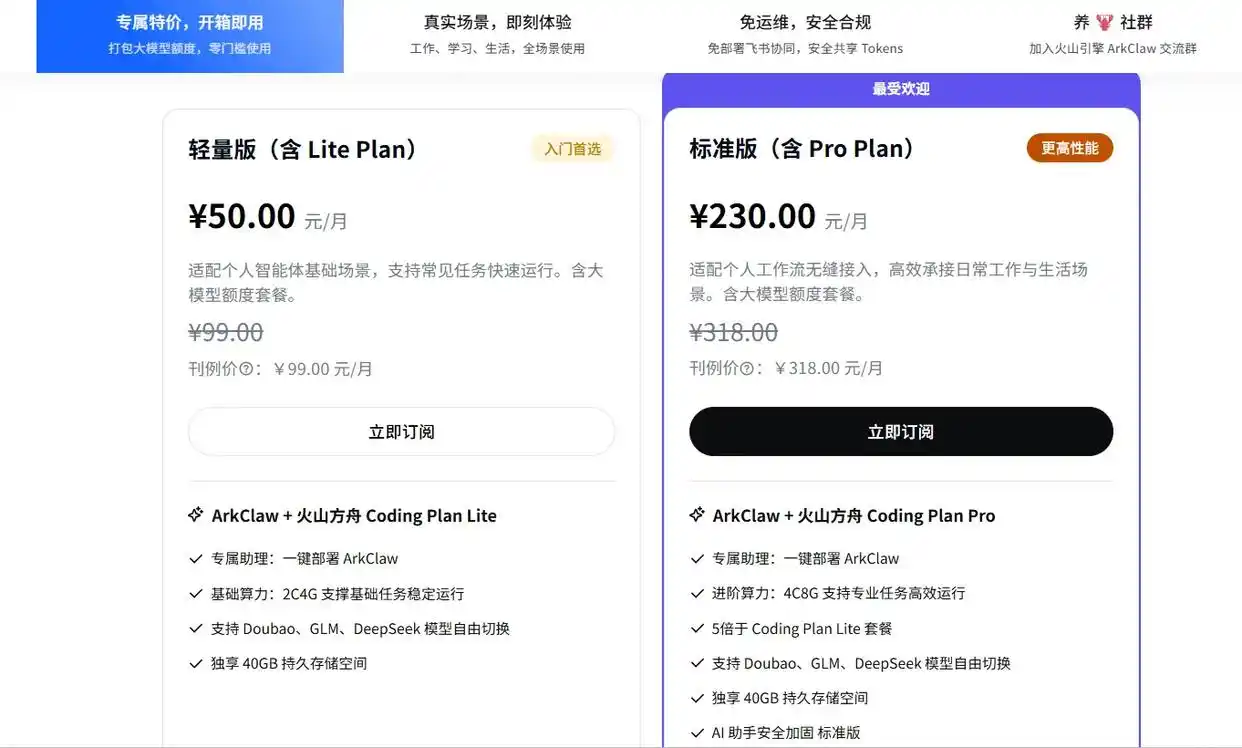
Task: Select the 免运维，安全合规 tab
Action: 804,36
